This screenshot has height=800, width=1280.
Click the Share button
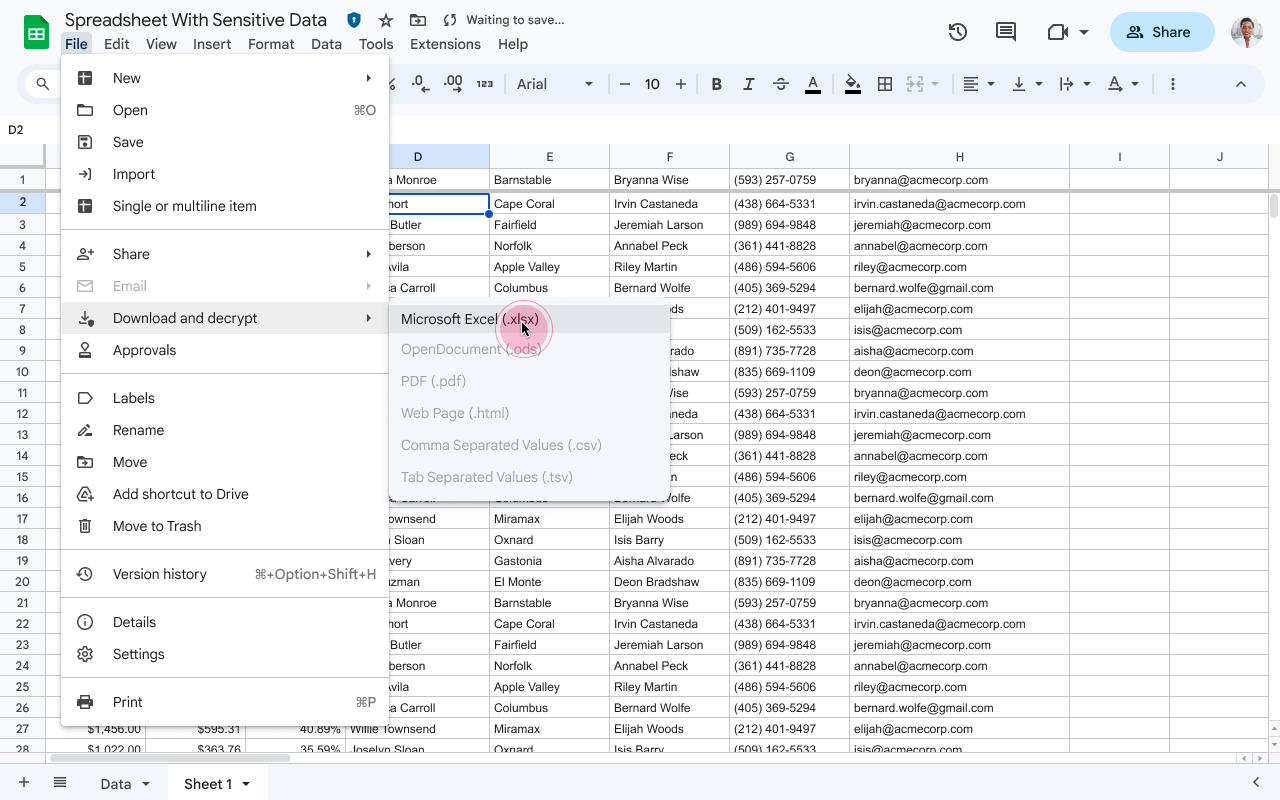pos(1162,32)
